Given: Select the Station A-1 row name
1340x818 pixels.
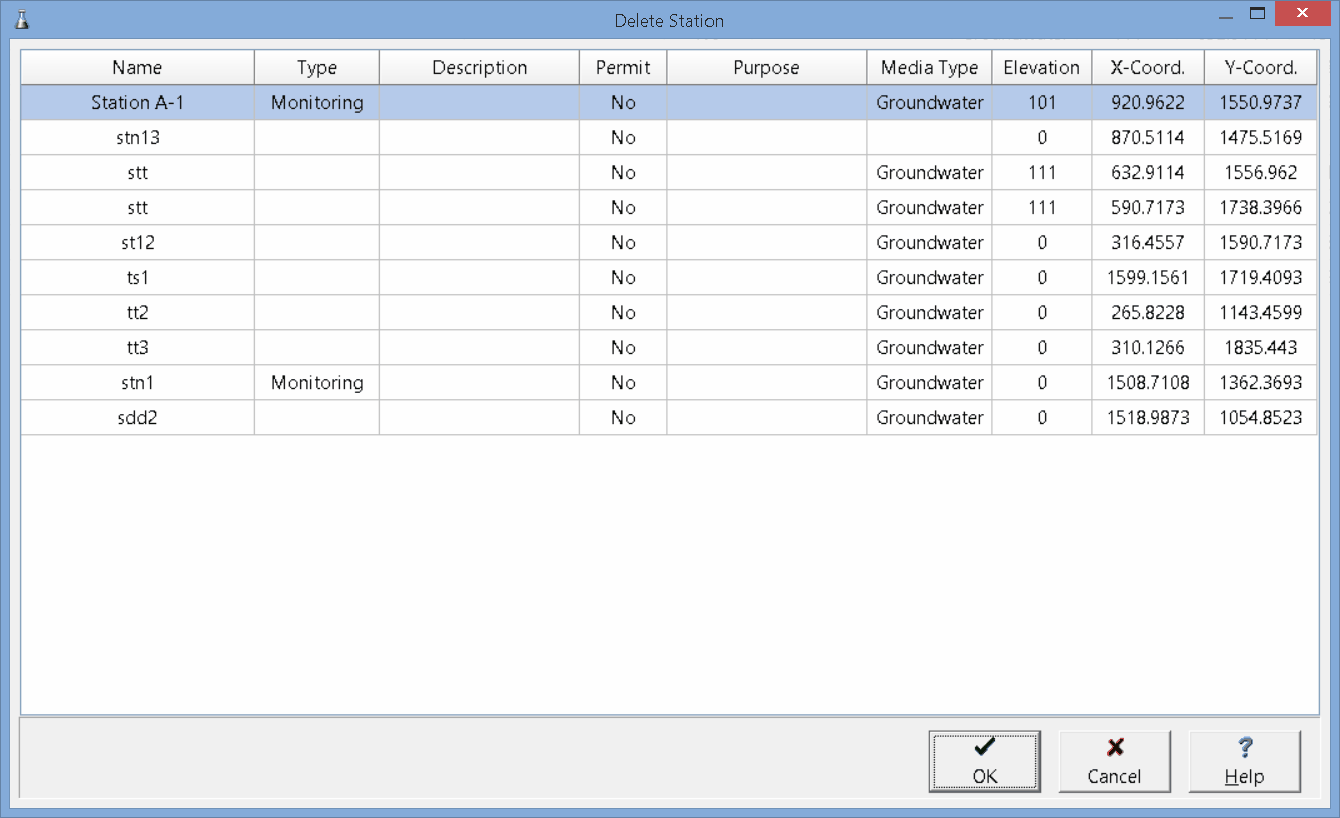Looking at the screenshot, I should [x=137, y=103].
